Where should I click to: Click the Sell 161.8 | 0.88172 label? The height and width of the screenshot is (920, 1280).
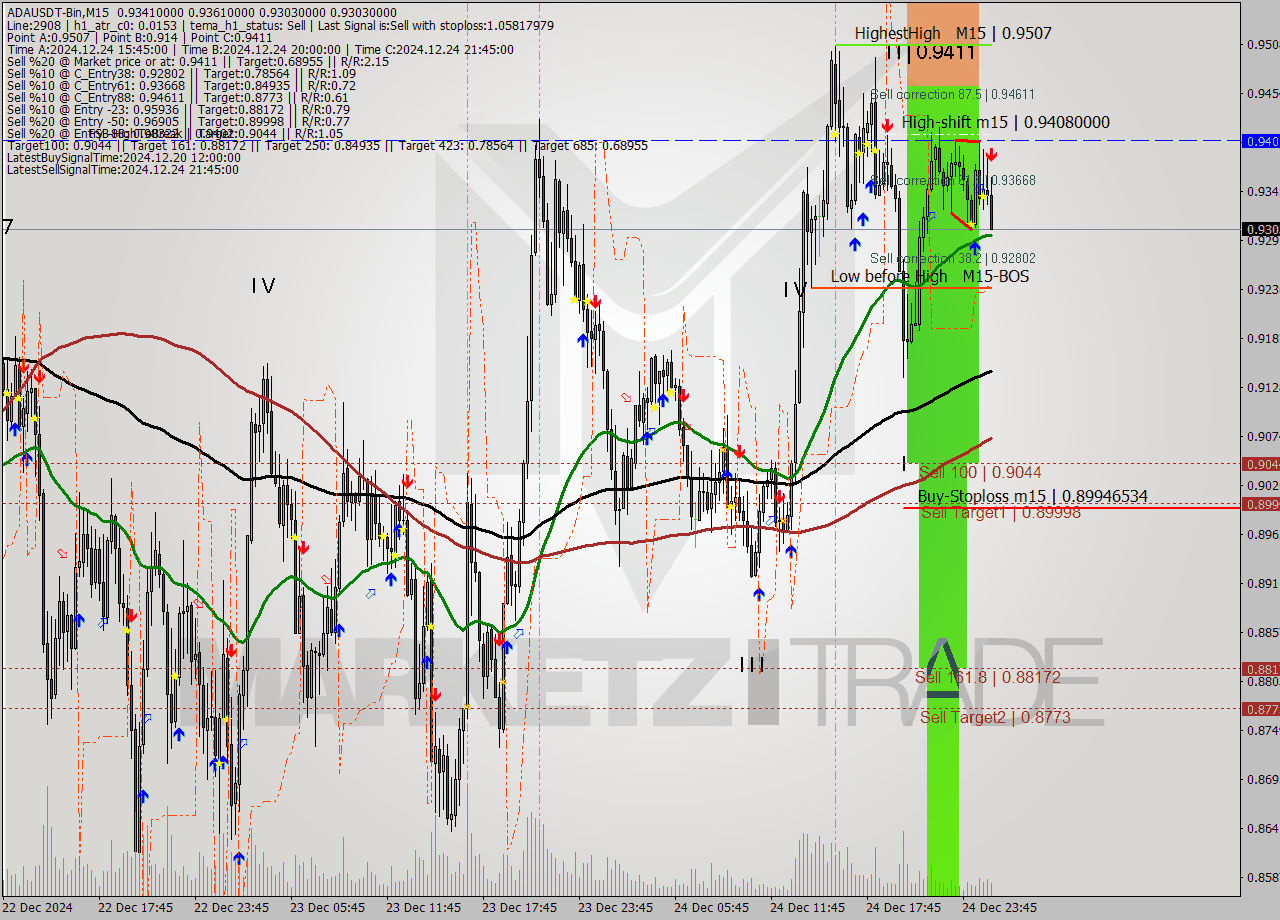988,677
